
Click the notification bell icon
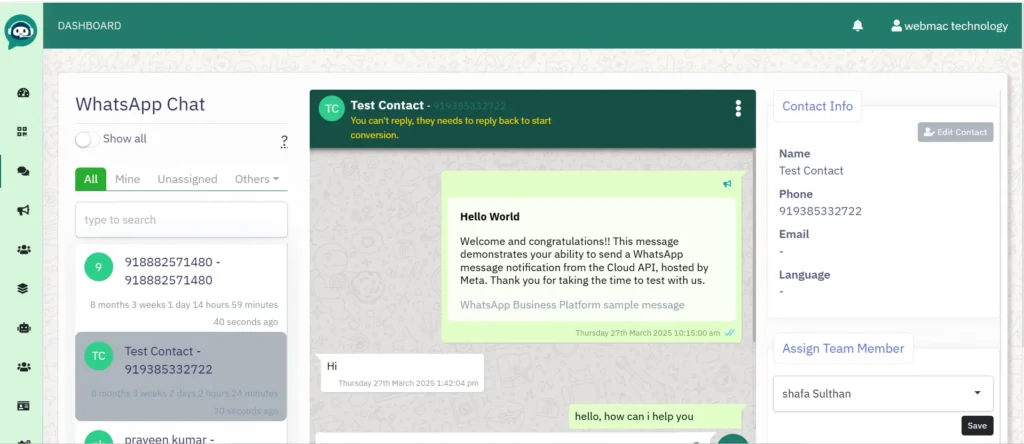(x=857, y=25)
